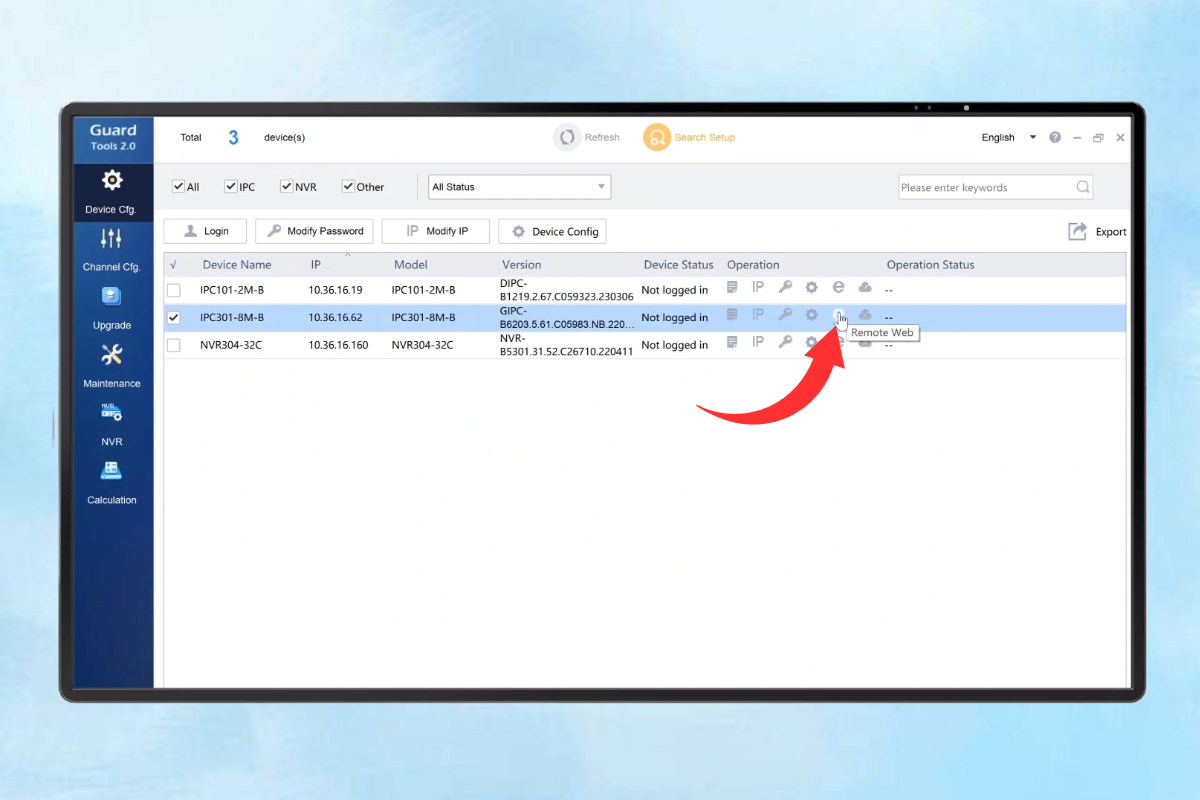This screenshot has height=800, width=1200.
Task: Click the search magnifier icon
Action: 1082,187
